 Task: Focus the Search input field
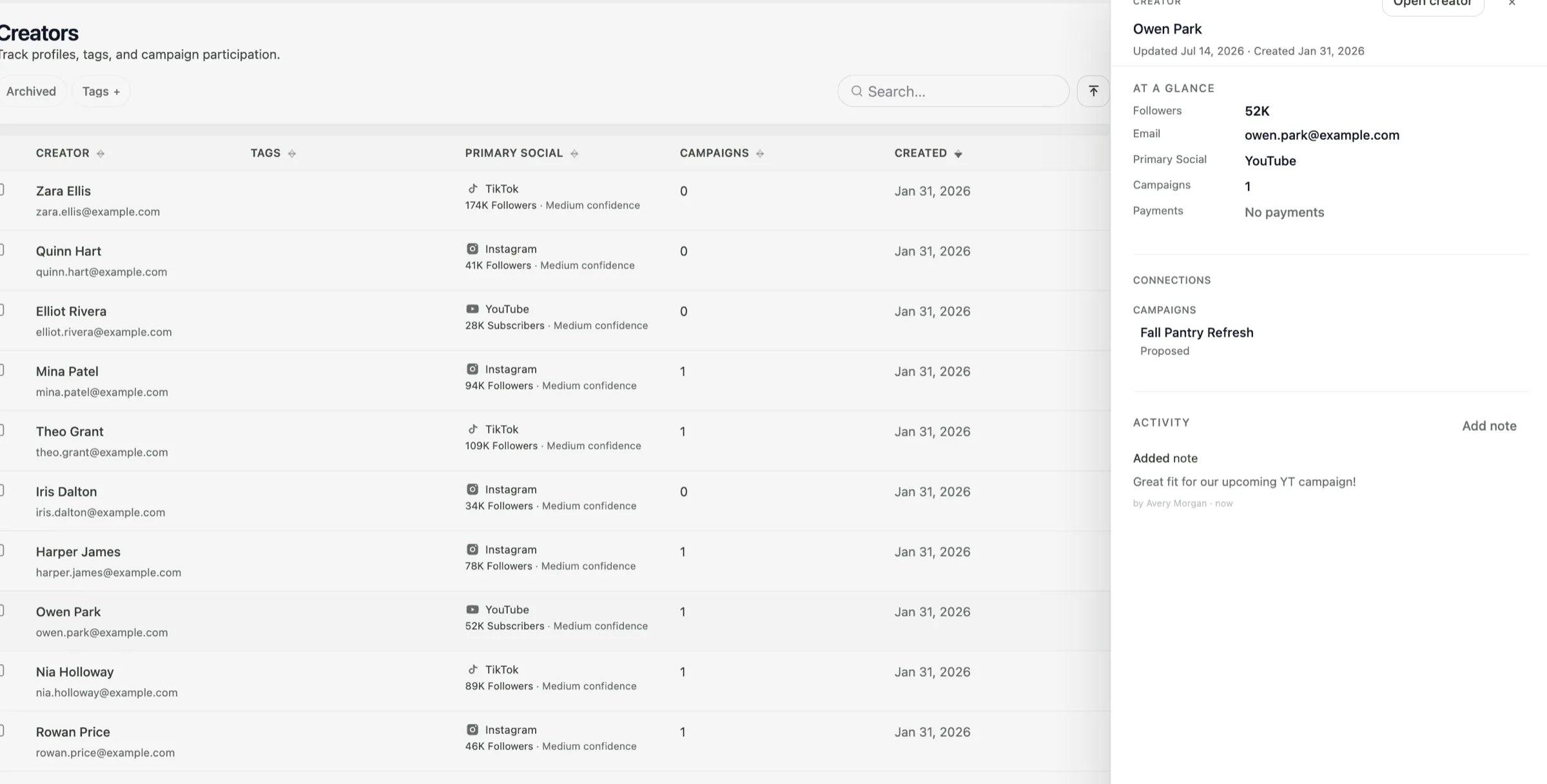953,91
